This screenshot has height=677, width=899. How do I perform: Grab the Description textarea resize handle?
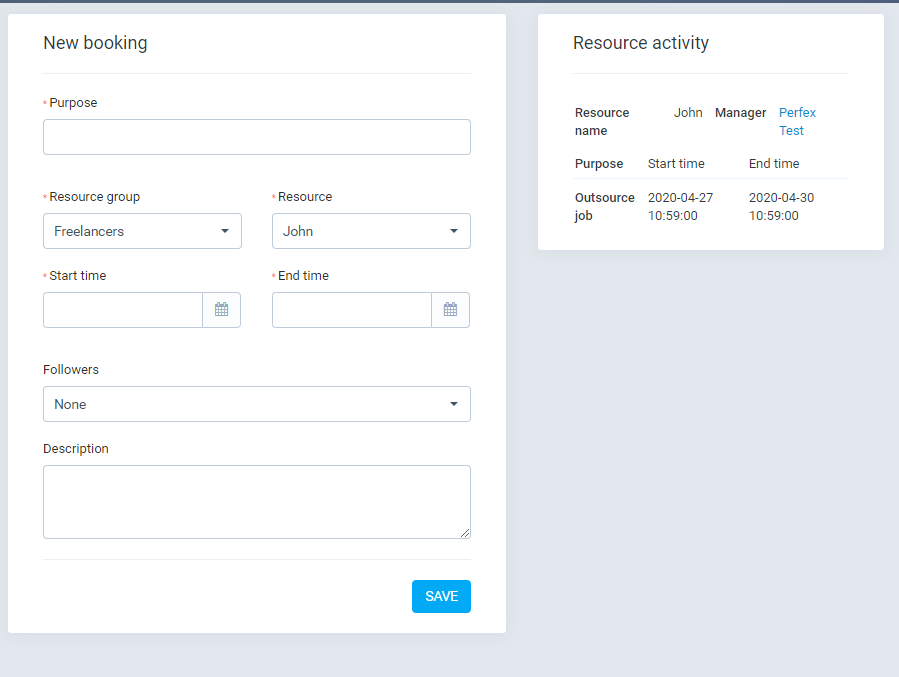[464, 533]
